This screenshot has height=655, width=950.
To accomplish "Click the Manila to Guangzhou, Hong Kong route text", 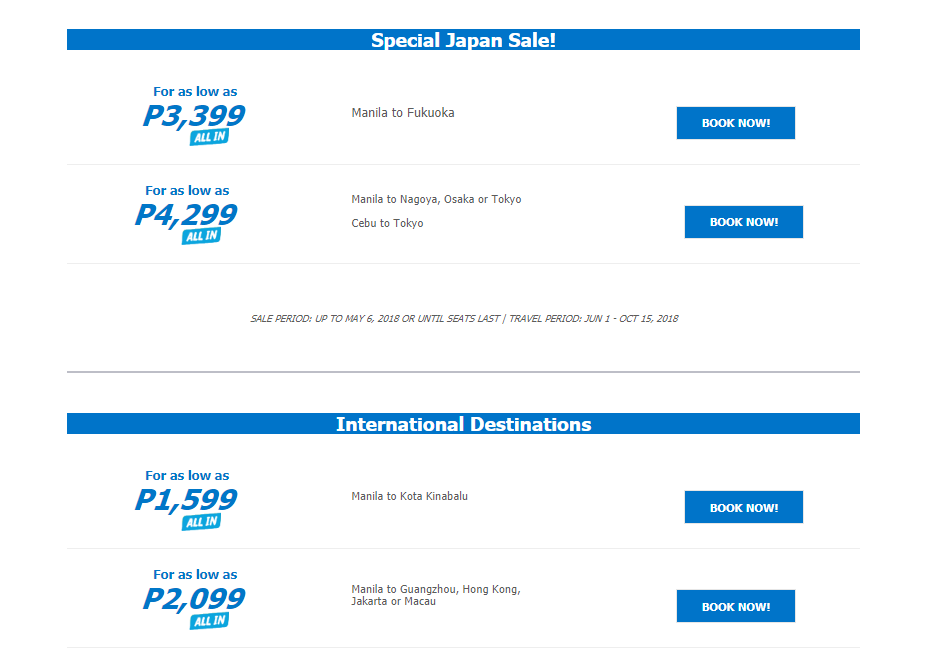I will (x=436, y=589).
